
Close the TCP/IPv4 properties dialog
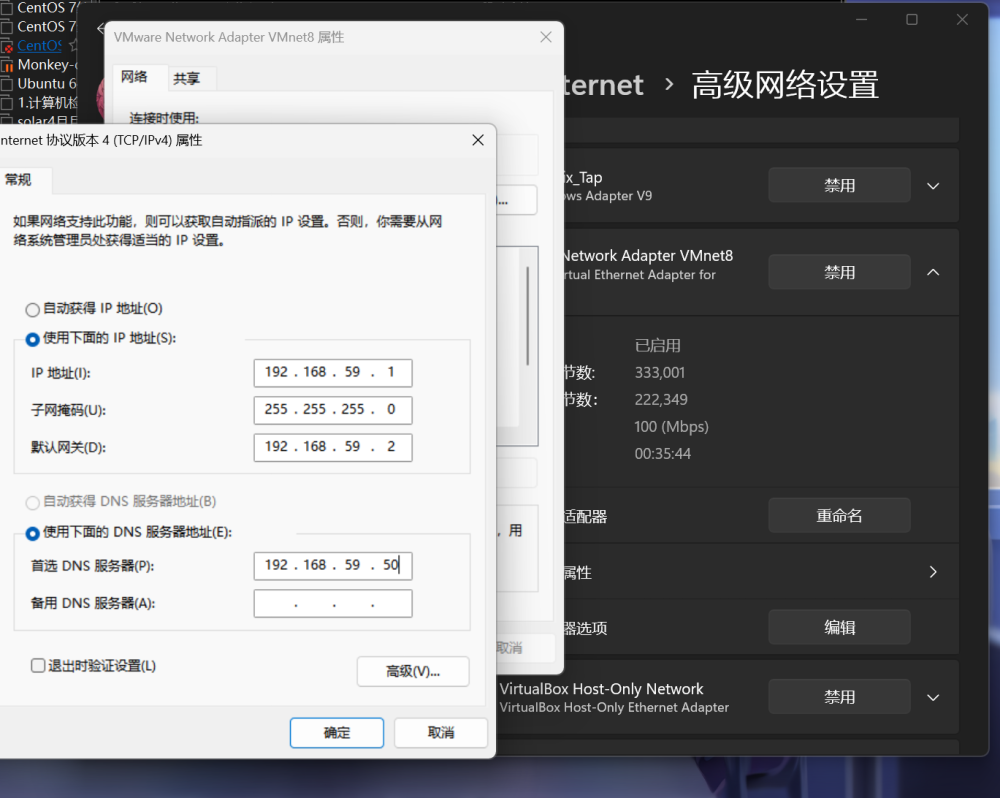[478, 141]
